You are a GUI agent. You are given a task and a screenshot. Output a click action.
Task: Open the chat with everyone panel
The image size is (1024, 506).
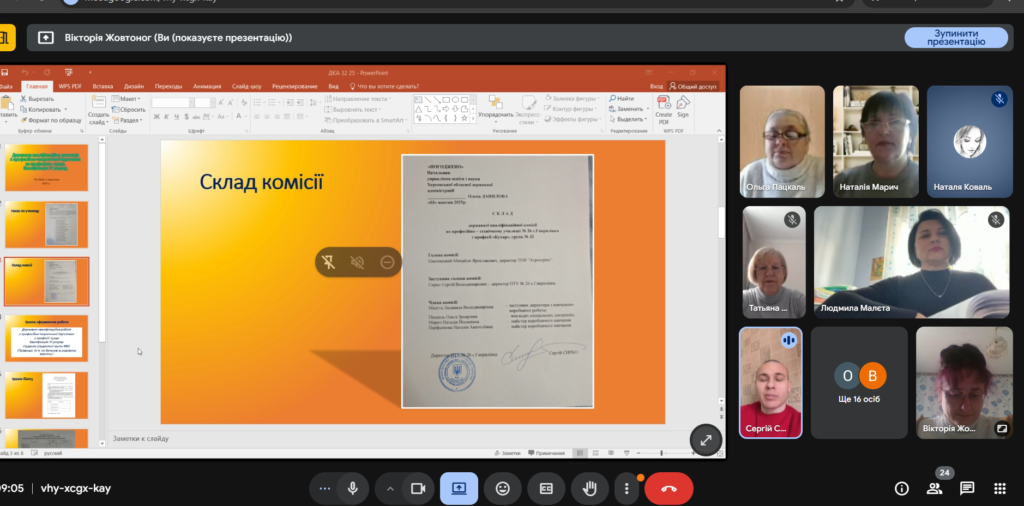pyautogui.click(x=967, y=488)
